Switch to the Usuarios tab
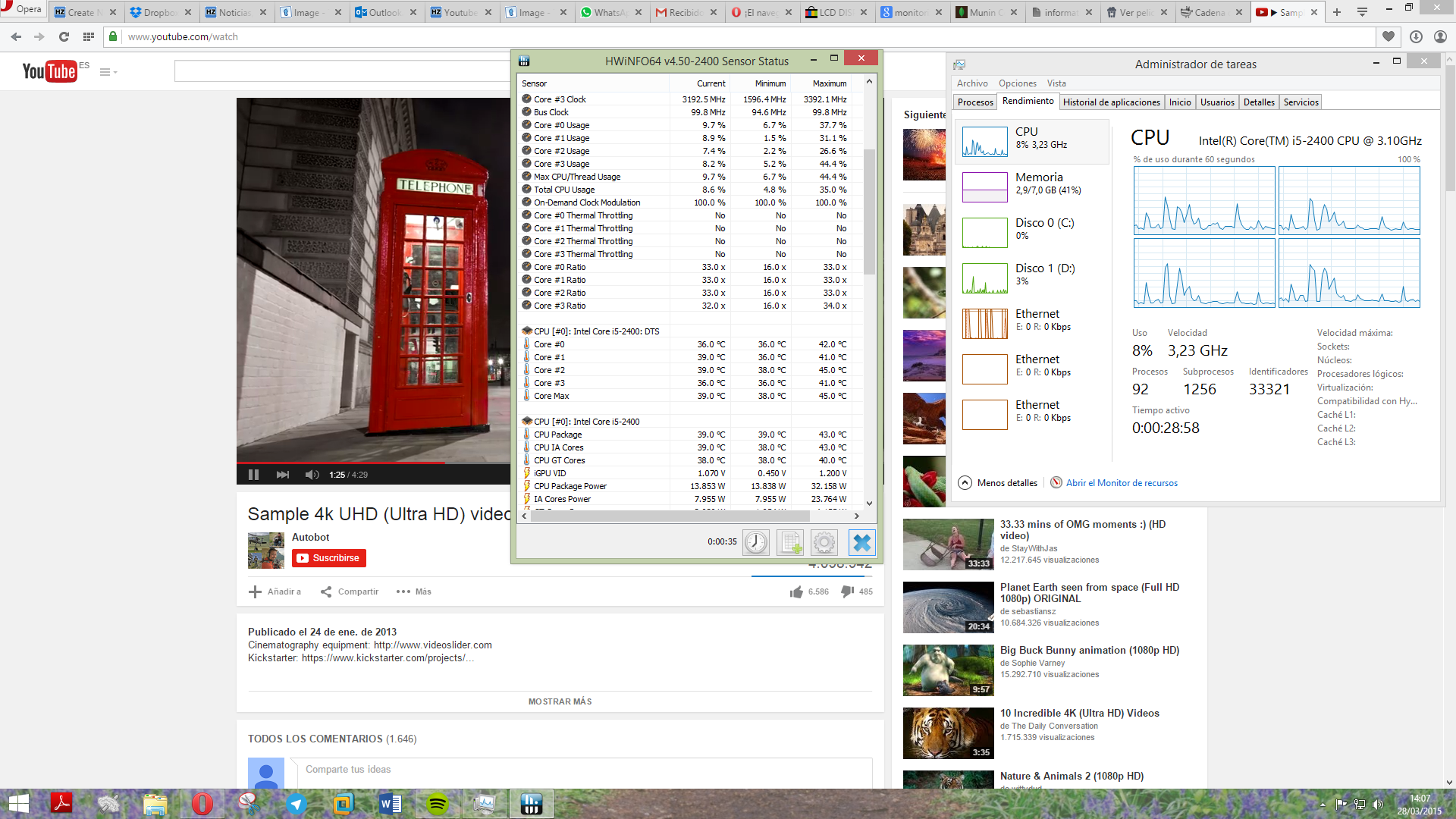The image size is (1456, 819). (x=1217, y=102)
